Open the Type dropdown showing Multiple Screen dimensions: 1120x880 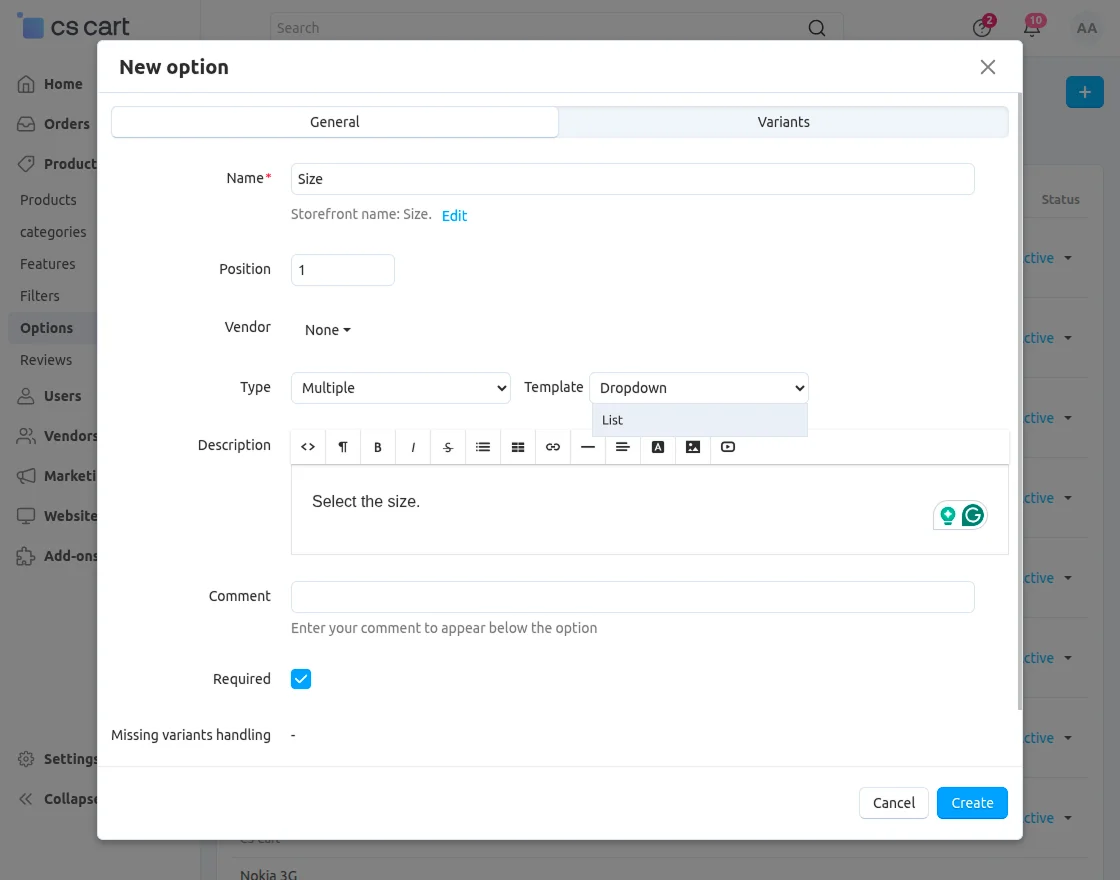tap(400, 387)
